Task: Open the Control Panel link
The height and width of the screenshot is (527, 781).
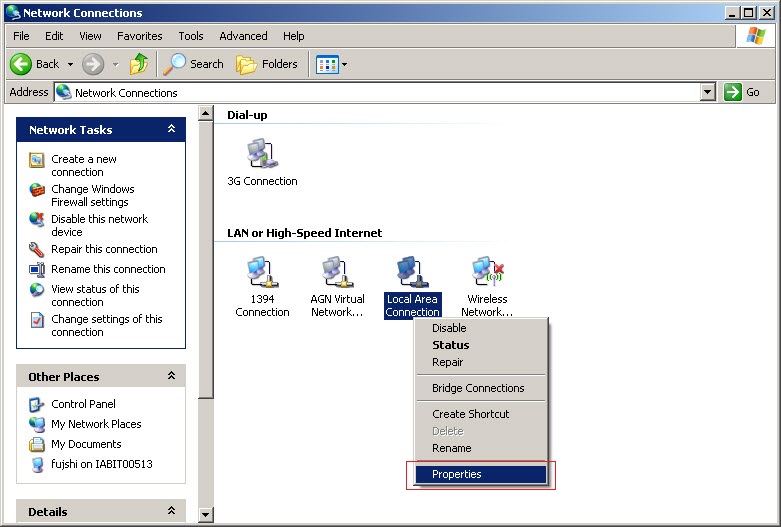Action: [83, 404]
